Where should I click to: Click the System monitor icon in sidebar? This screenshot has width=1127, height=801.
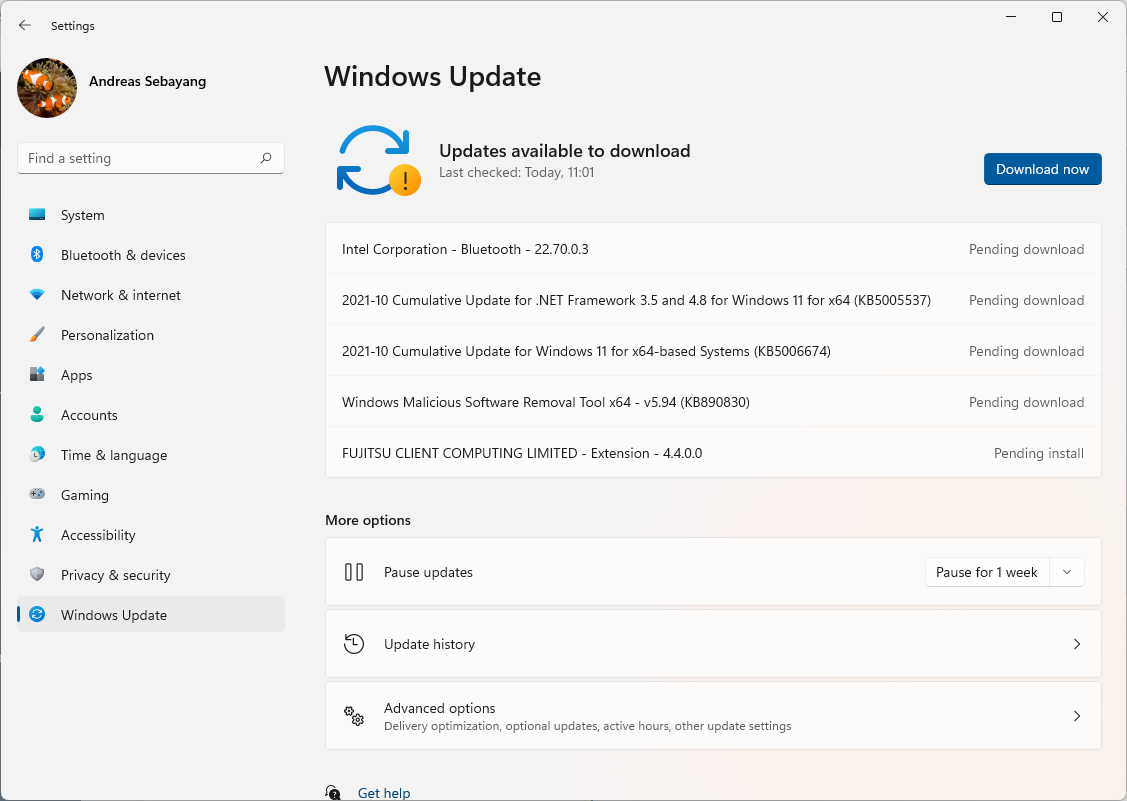tap(37, 215)
